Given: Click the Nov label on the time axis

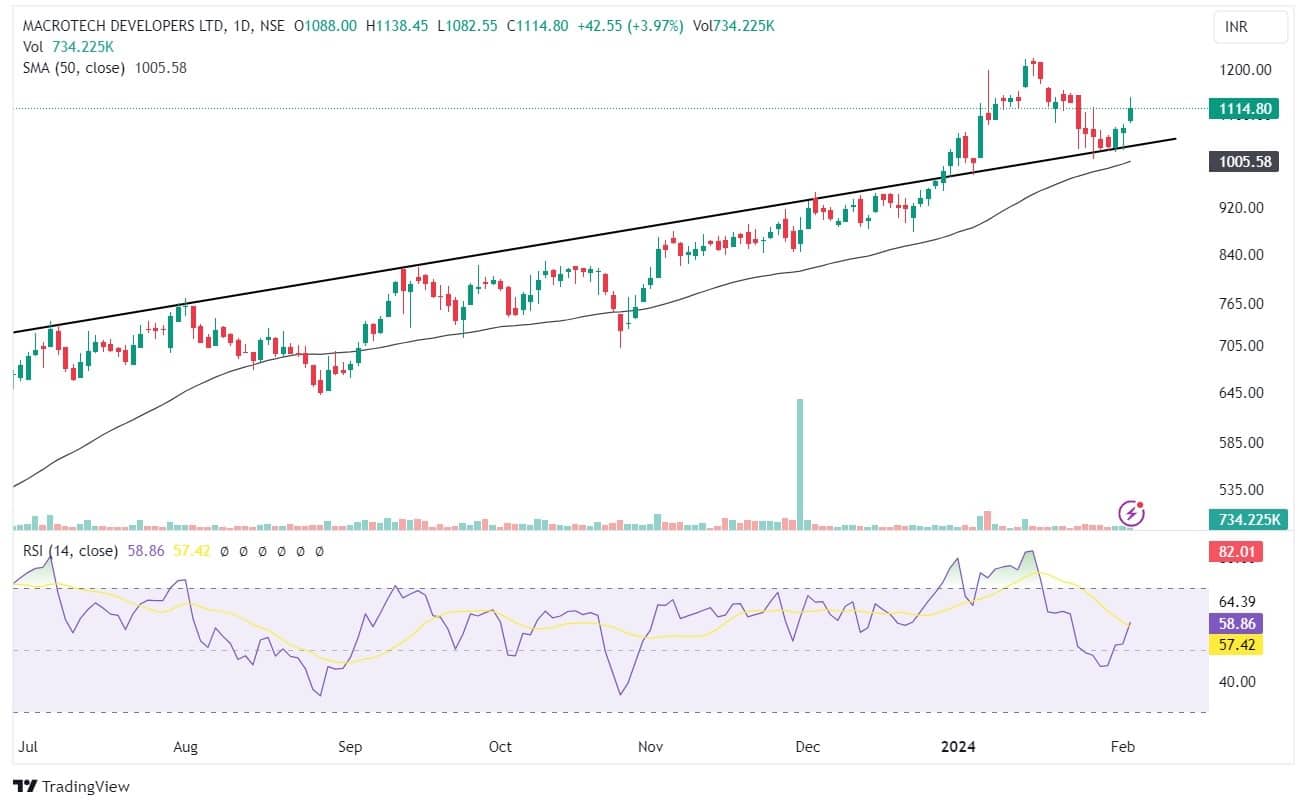Looking at the screenshot, I should tap(651, 747).
